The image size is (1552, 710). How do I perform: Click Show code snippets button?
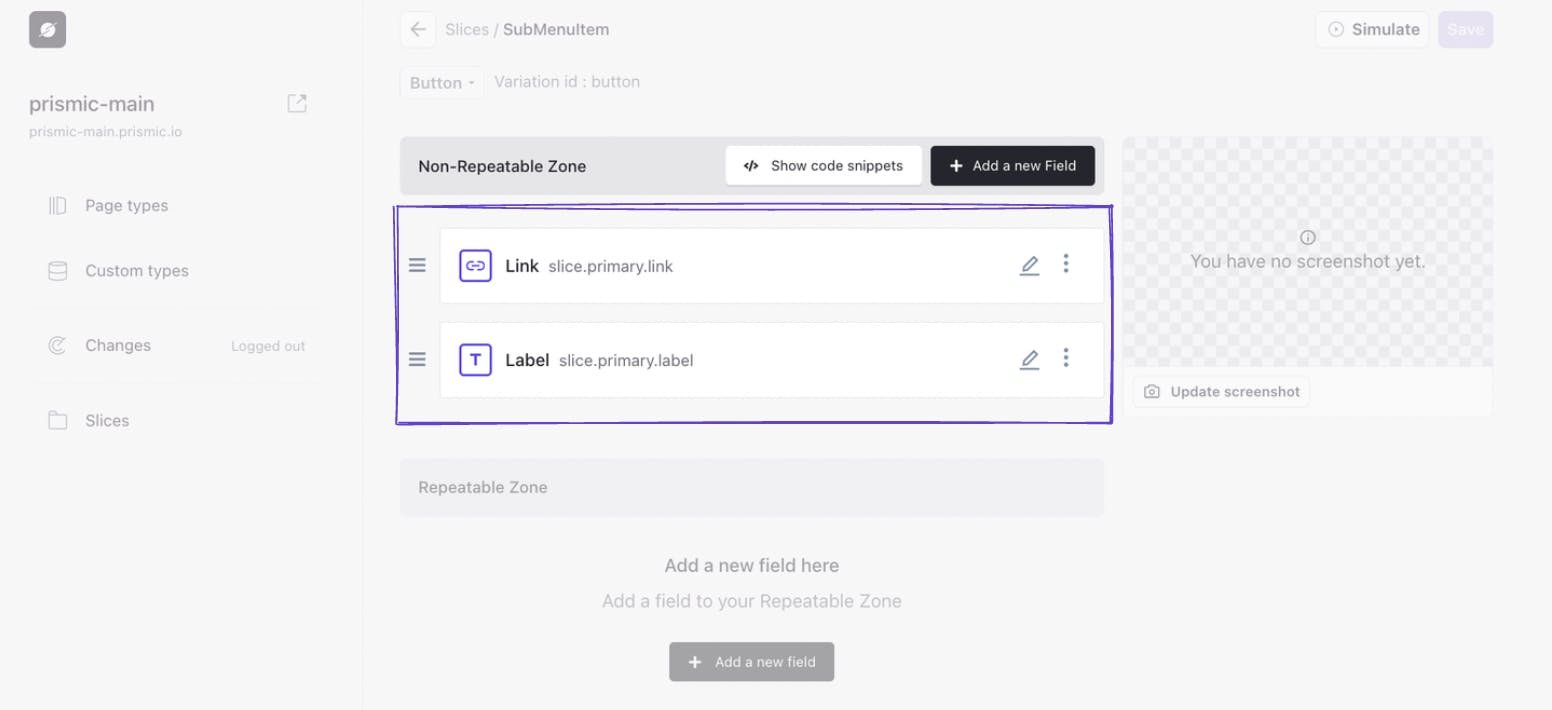pyautogui.click(x=823, y=166)
